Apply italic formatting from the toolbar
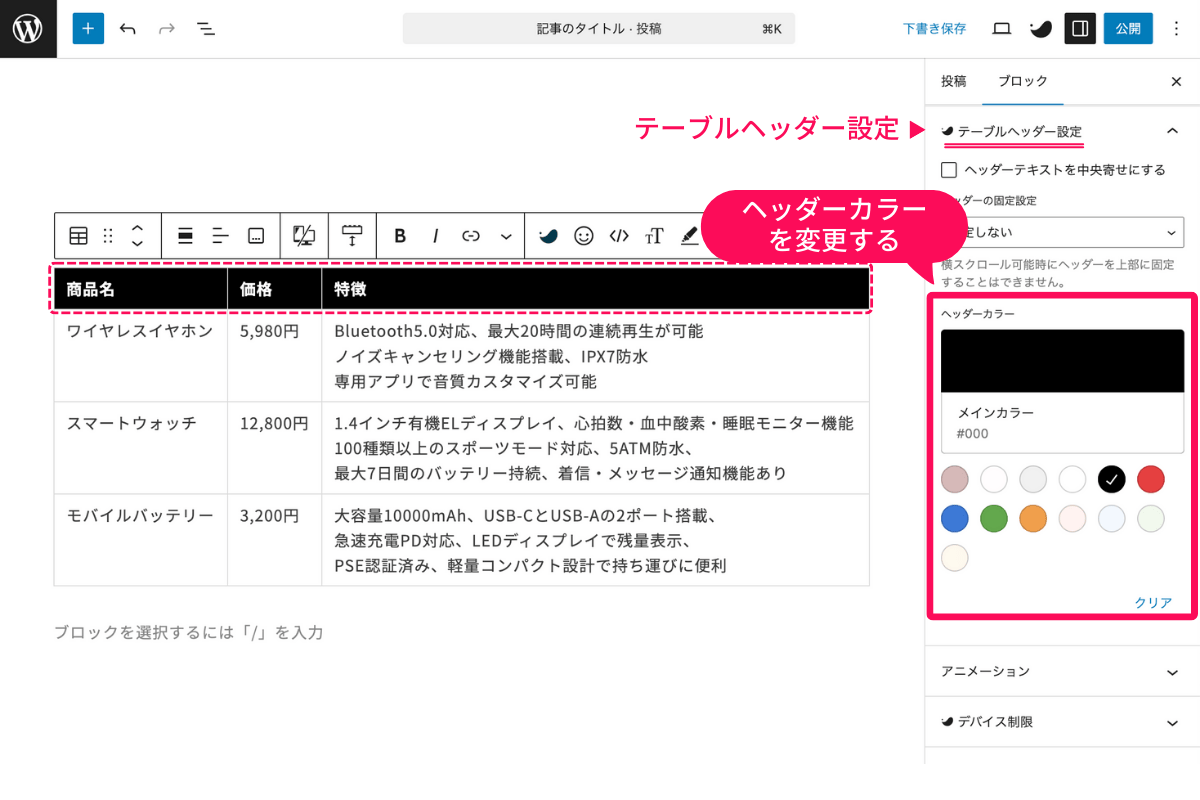This screenshot has height=800, width=1200. 435,236
